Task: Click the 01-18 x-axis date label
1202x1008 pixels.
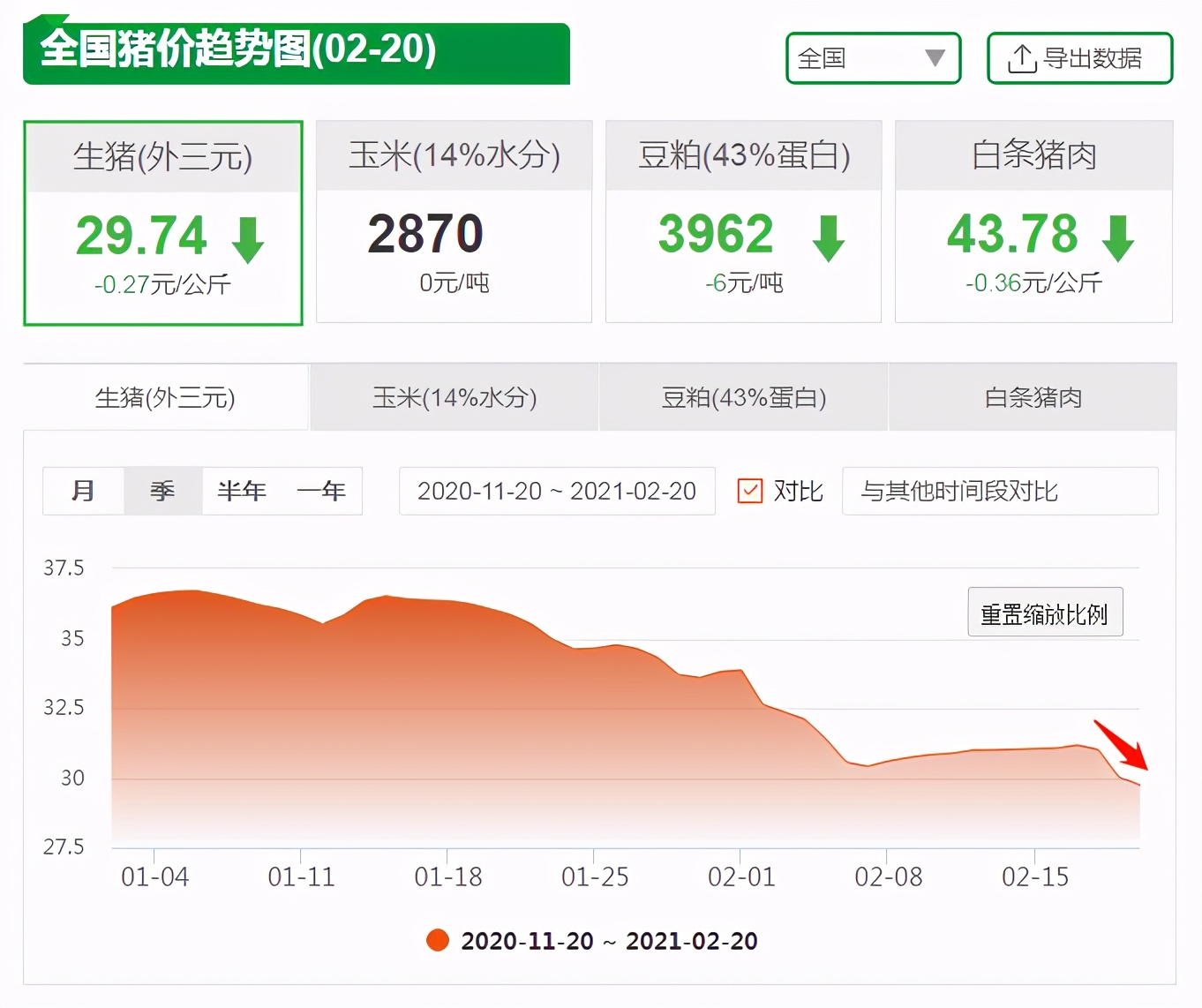Action: (x=448, y=876)
